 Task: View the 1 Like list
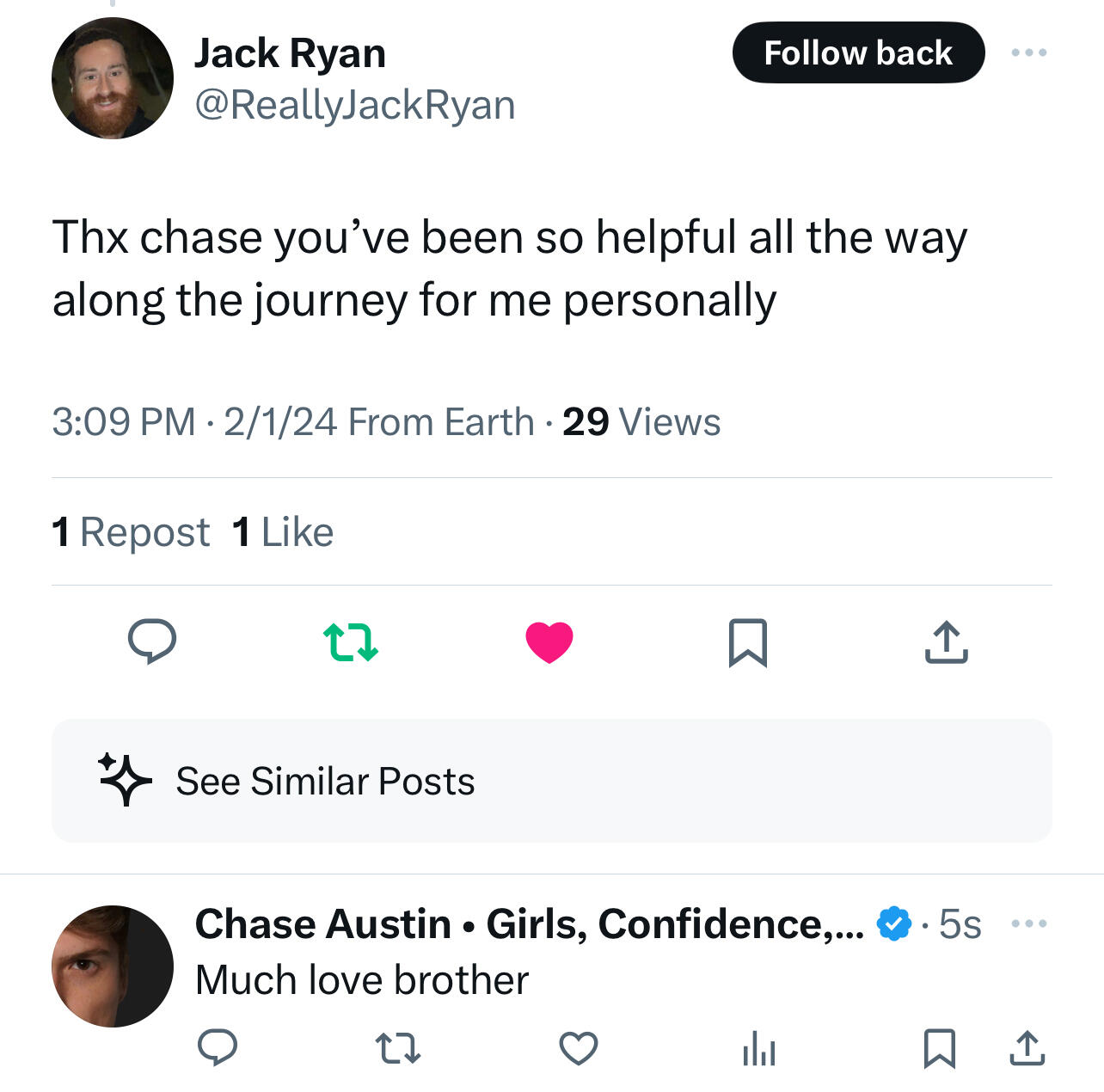283,532
